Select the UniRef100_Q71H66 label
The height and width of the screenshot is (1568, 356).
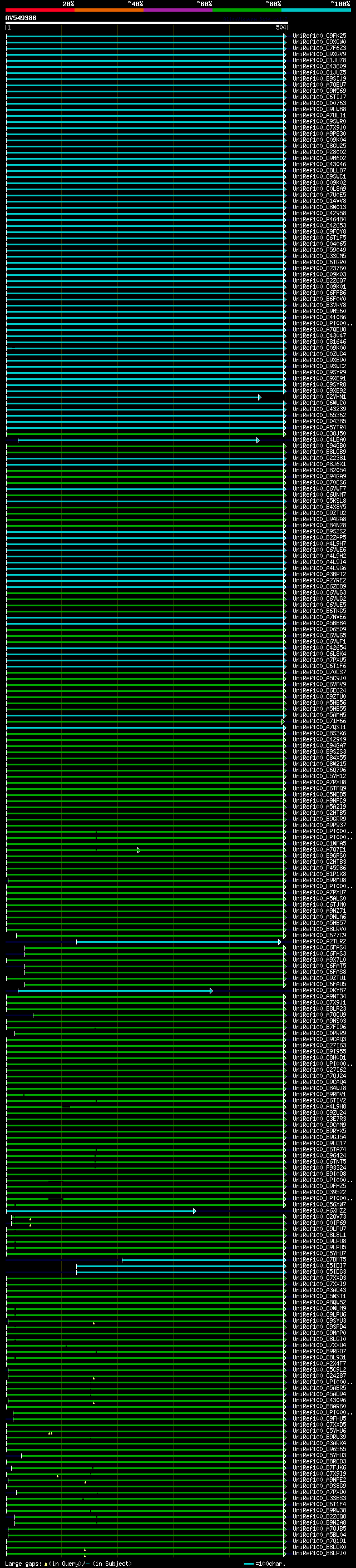319,721
